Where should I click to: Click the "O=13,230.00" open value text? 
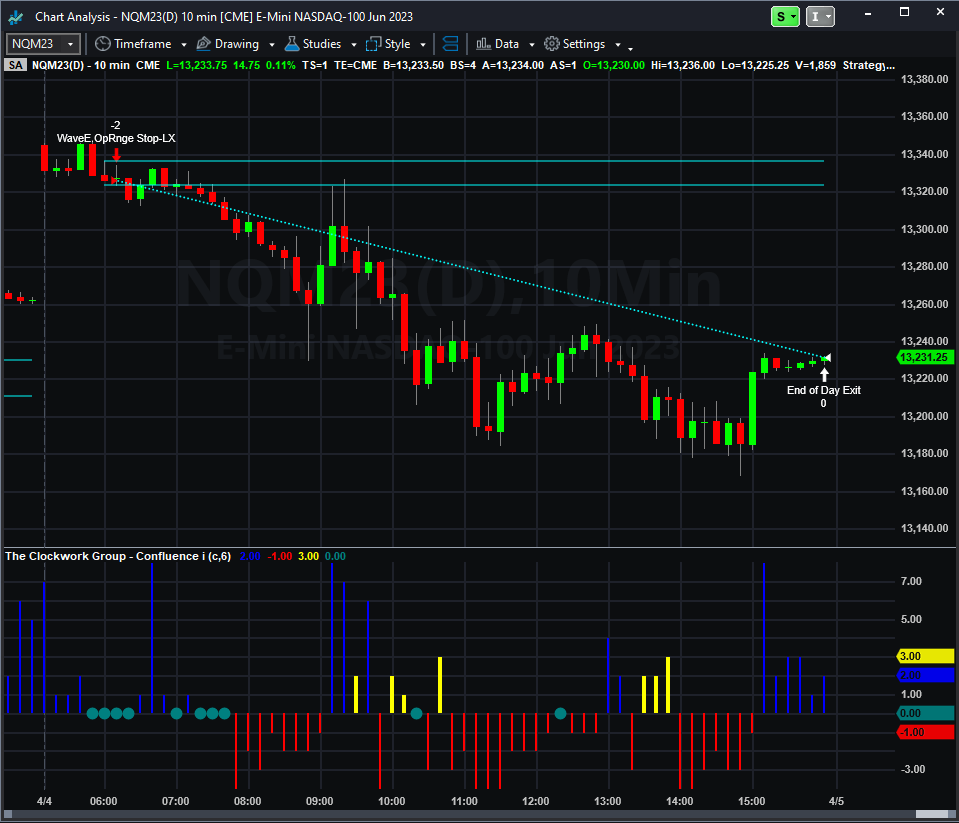click(613, 65)
